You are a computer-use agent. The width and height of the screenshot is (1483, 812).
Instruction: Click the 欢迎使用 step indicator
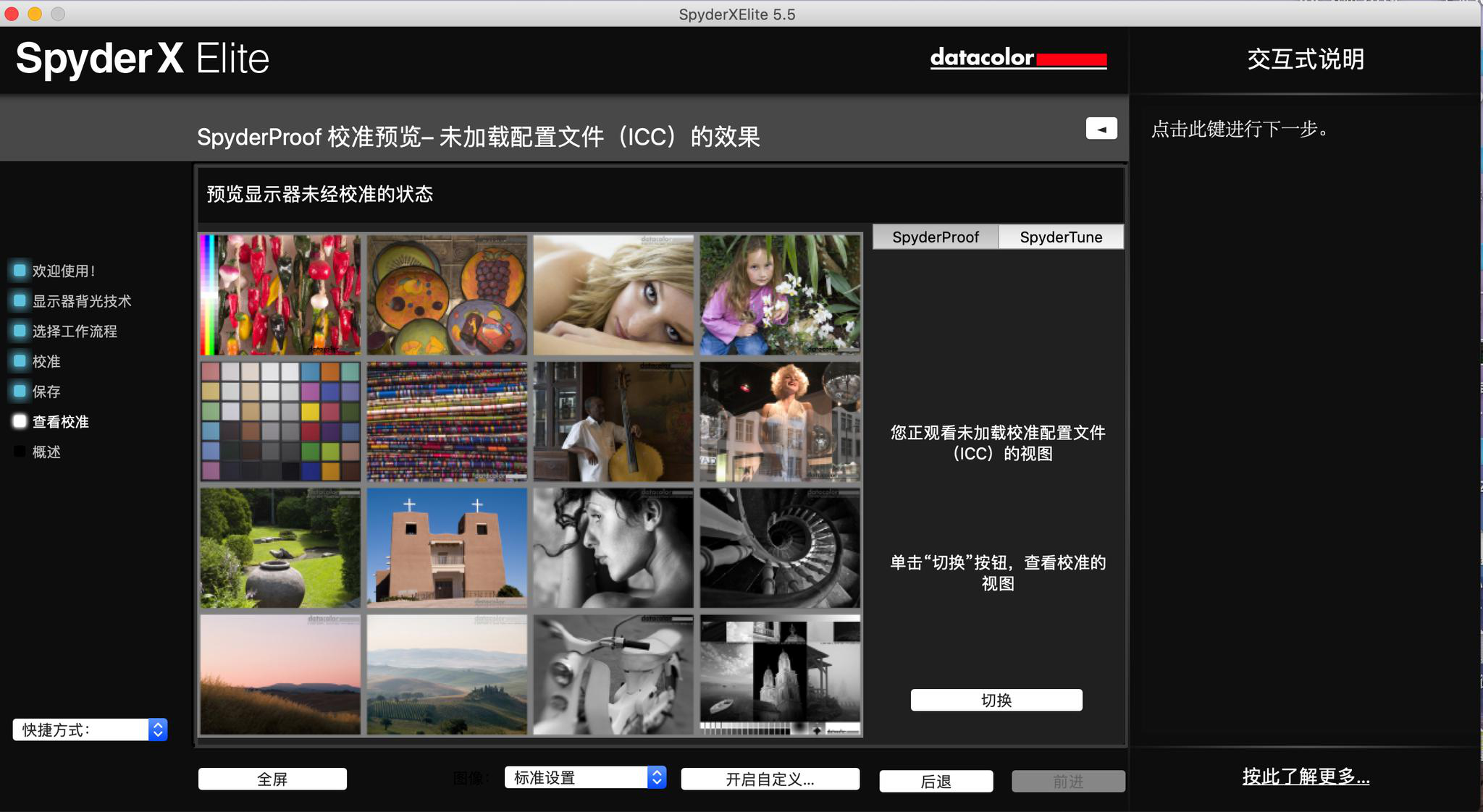coord(20,271)
